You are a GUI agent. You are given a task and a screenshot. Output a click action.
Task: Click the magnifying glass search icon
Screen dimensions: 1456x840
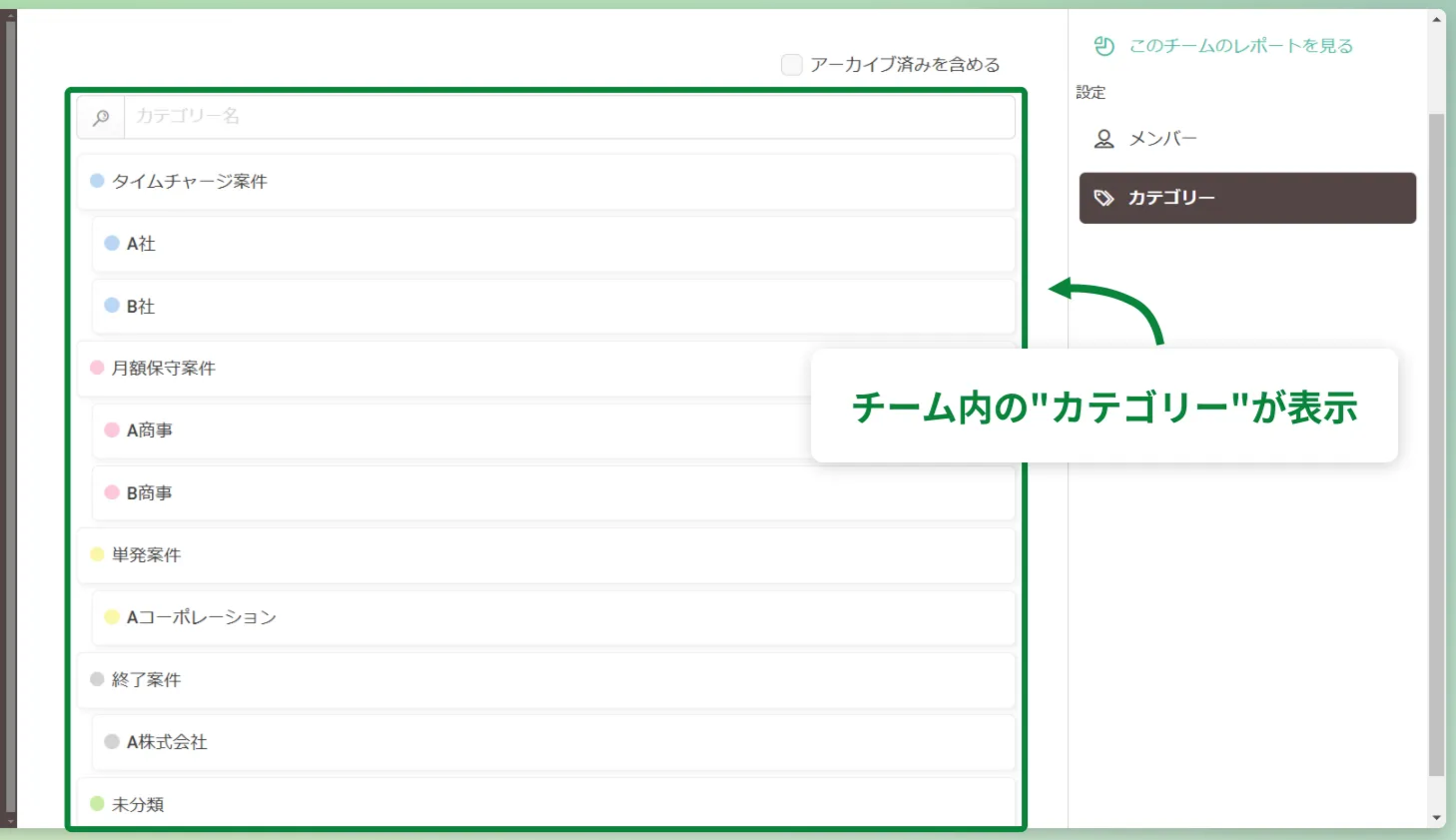pyautogui.click(x=99, y=117)
